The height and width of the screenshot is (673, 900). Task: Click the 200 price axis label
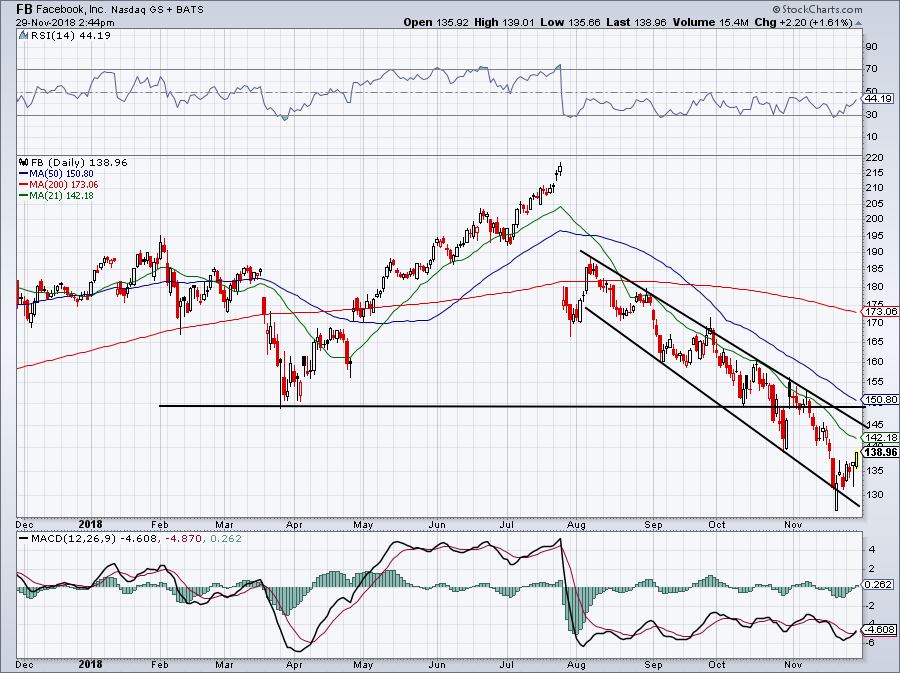(875, 219)
